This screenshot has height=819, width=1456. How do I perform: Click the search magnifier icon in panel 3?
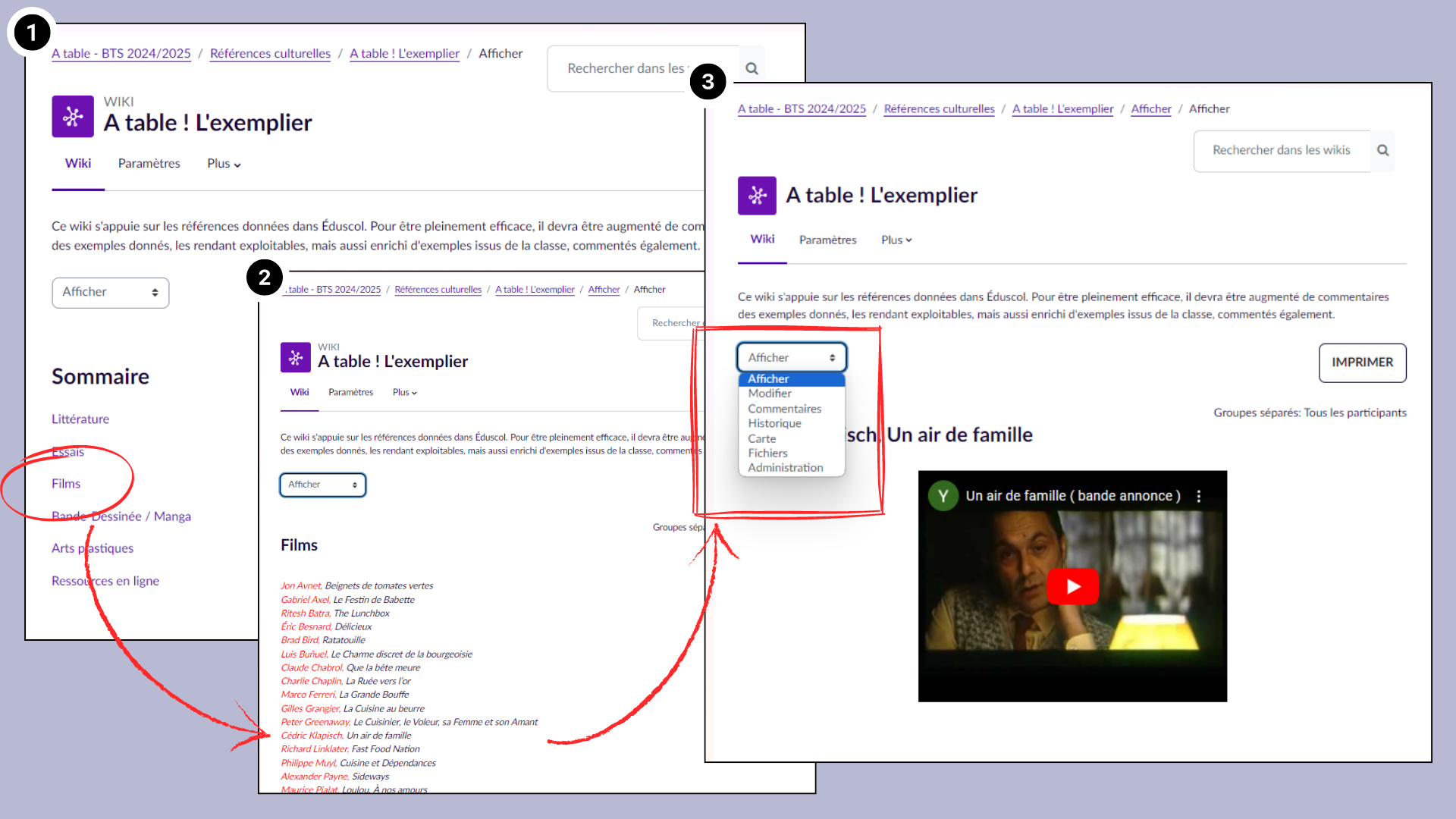click(1382, 150)
